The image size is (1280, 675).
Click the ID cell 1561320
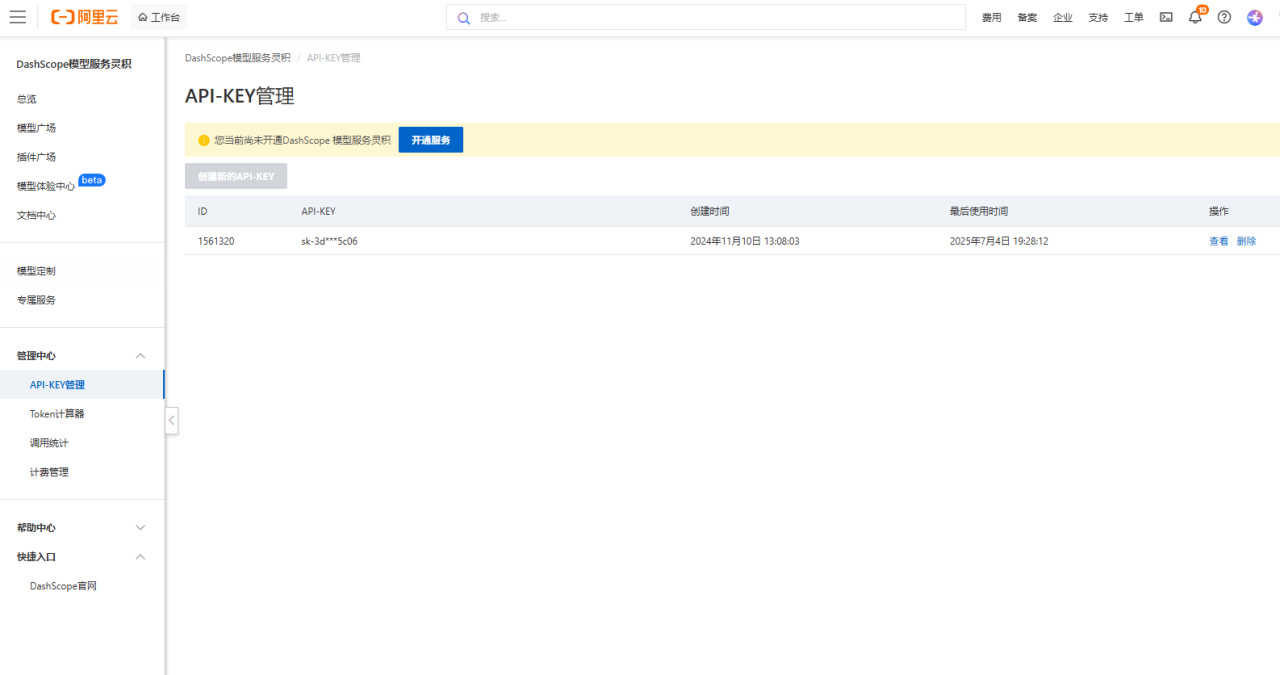216,241
